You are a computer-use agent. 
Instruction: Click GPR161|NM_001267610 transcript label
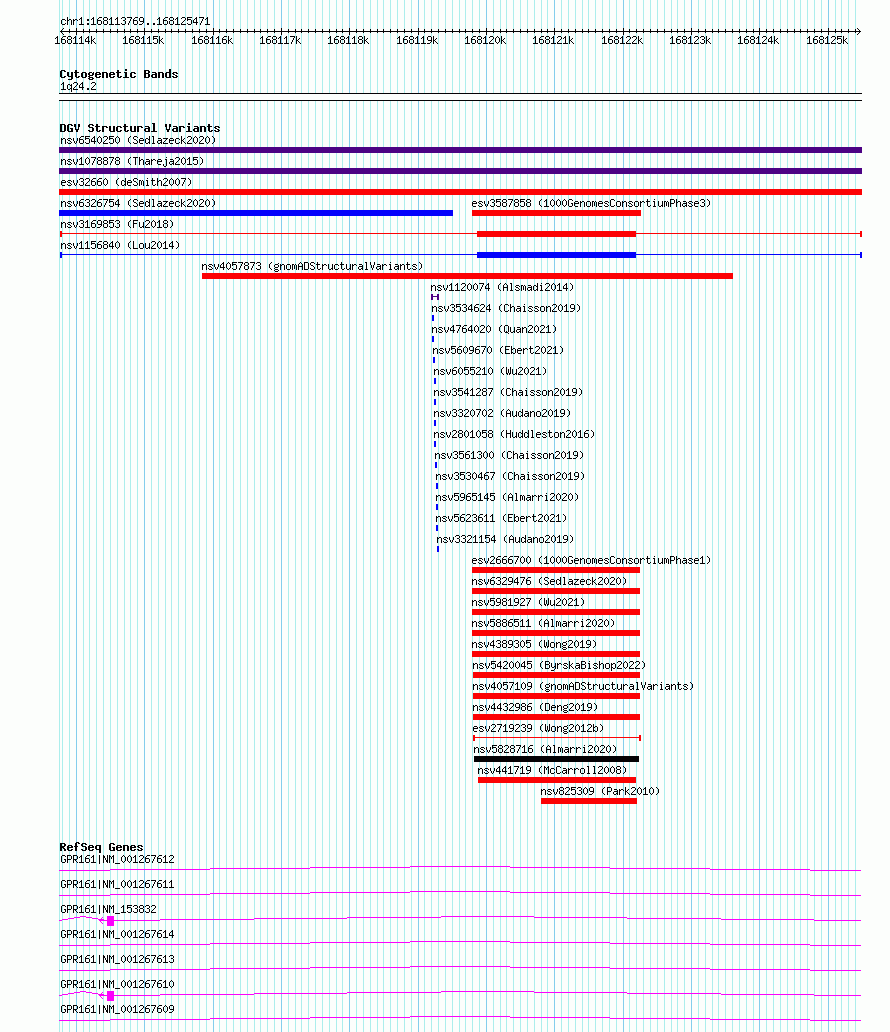coord(117,985)
